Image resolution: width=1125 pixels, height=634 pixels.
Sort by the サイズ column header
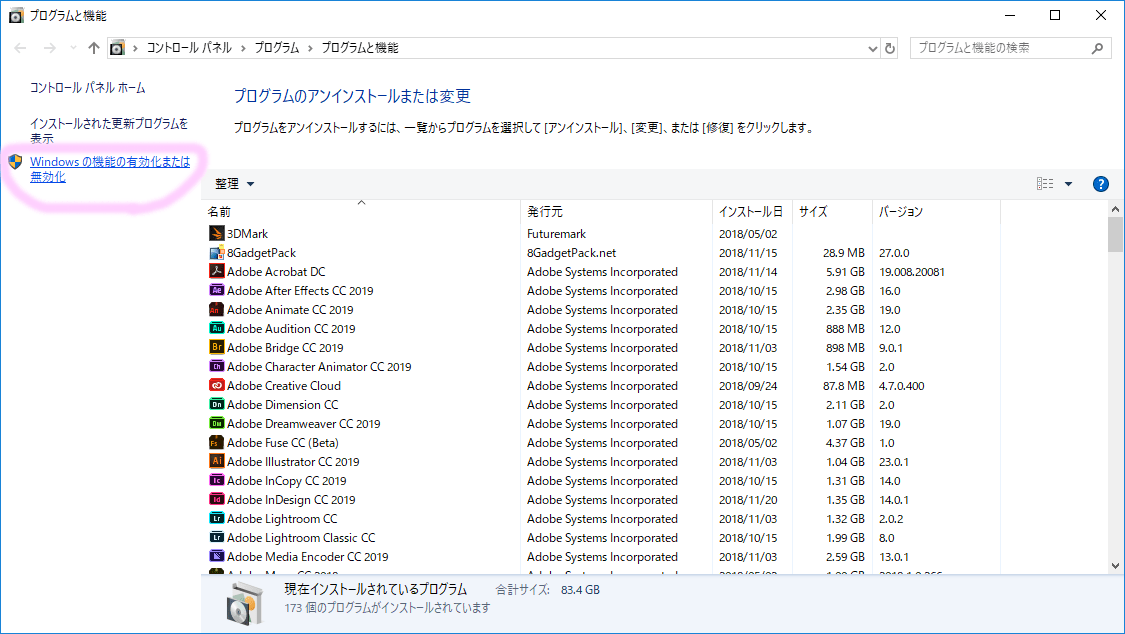tap(832, 212)
